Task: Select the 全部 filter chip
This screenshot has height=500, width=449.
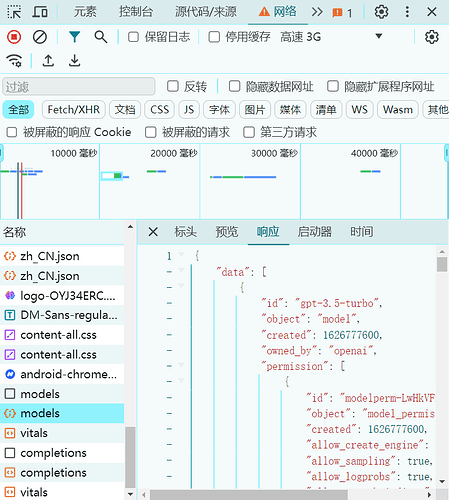Action: pos(18,110)
